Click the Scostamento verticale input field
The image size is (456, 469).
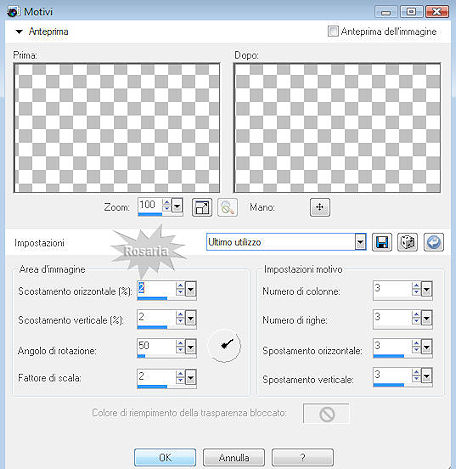tap(156, 318)
